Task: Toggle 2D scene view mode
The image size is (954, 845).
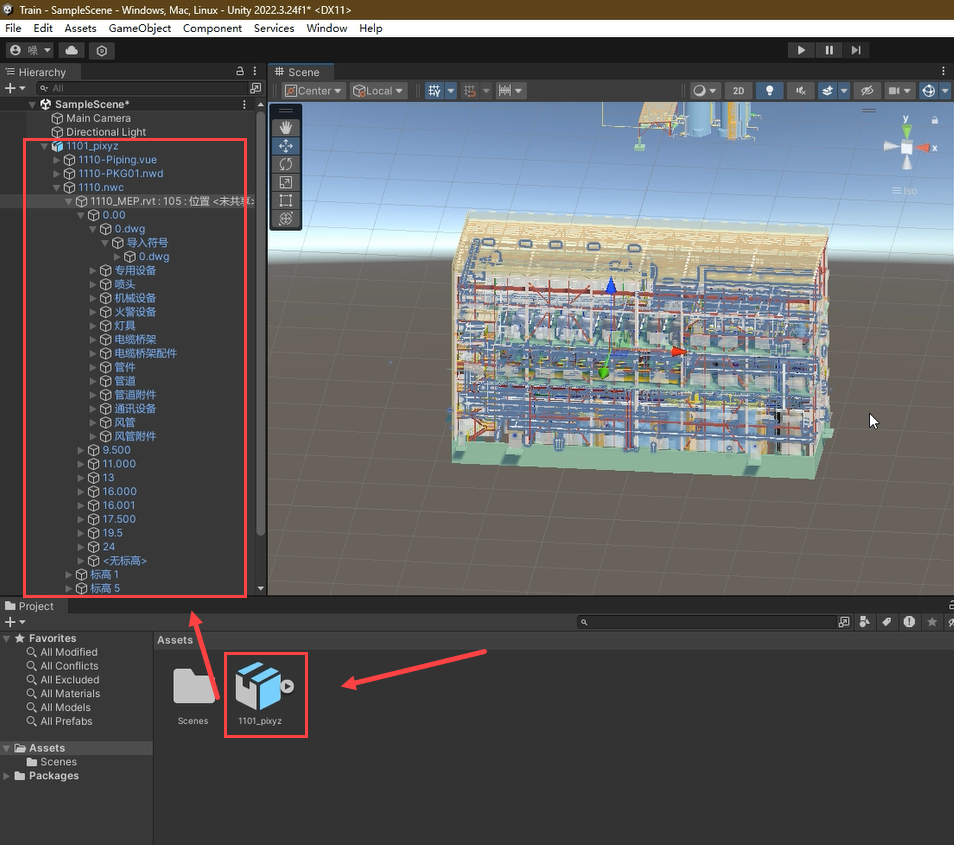Action: (x=738, y=91)
